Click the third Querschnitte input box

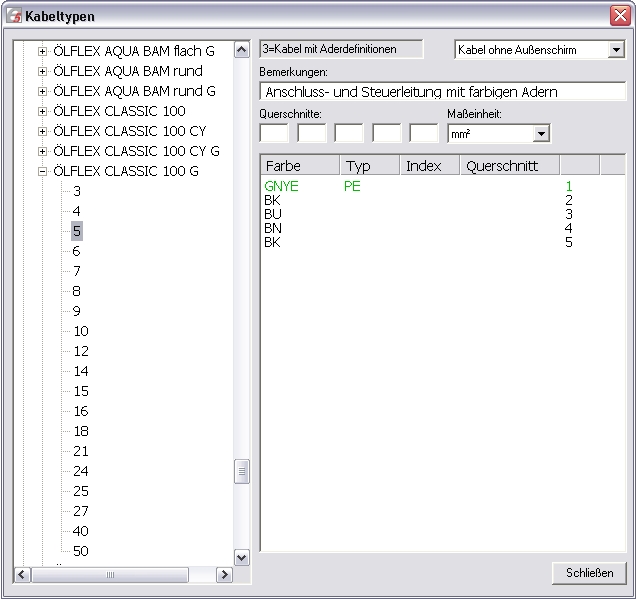pos(349,133)
